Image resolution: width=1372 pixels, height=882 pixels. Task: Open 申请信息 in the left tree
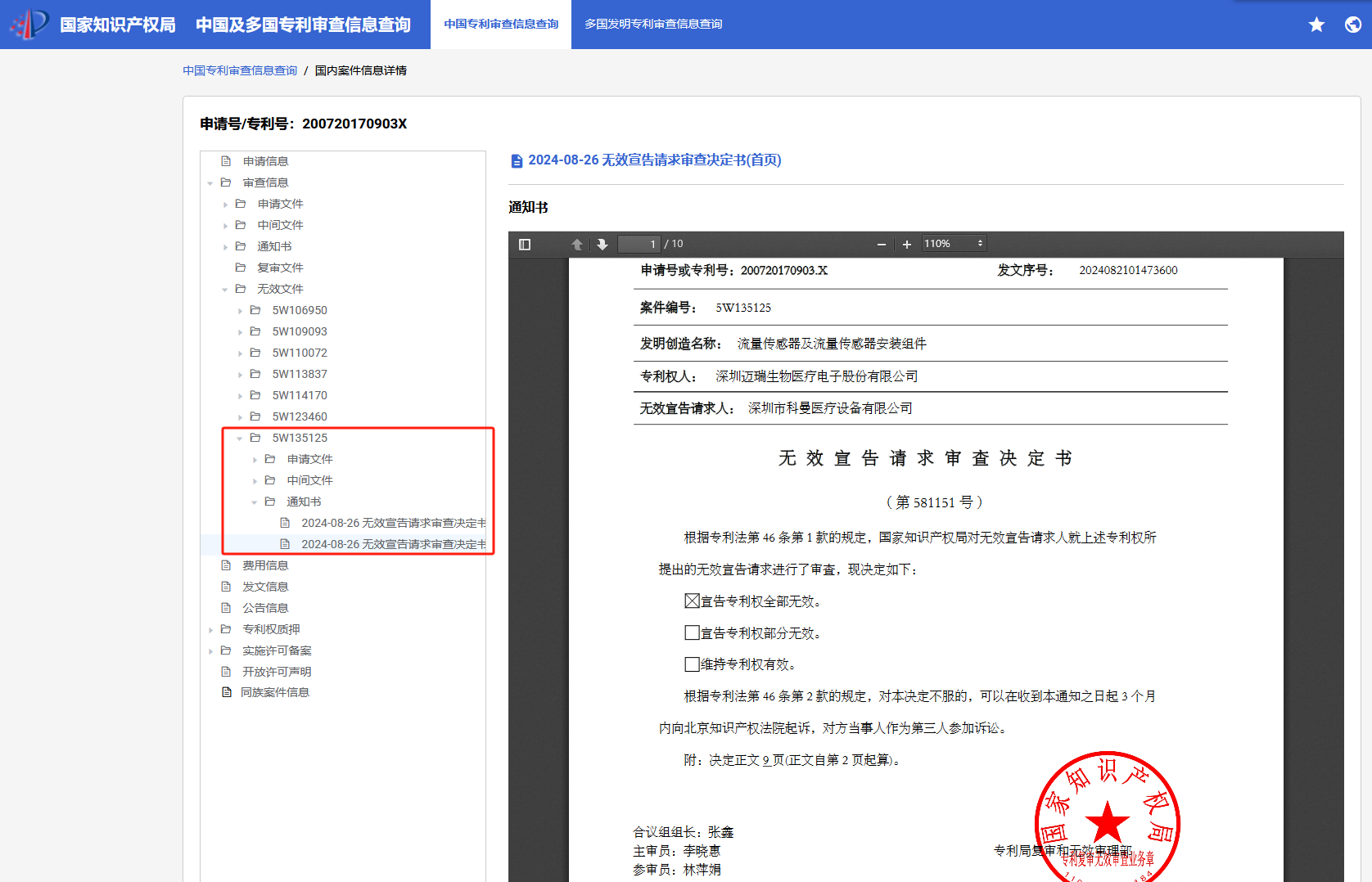pos(265,161)
